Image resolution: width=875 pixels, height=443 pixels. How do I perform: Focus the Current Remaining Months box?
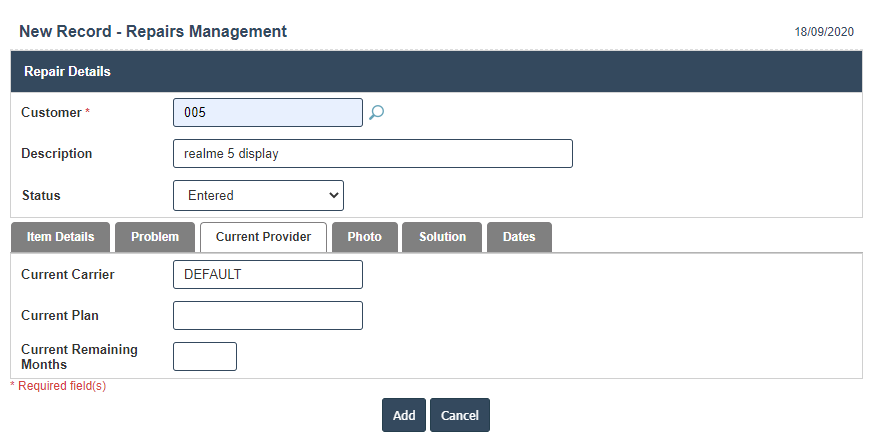[204, 356]
